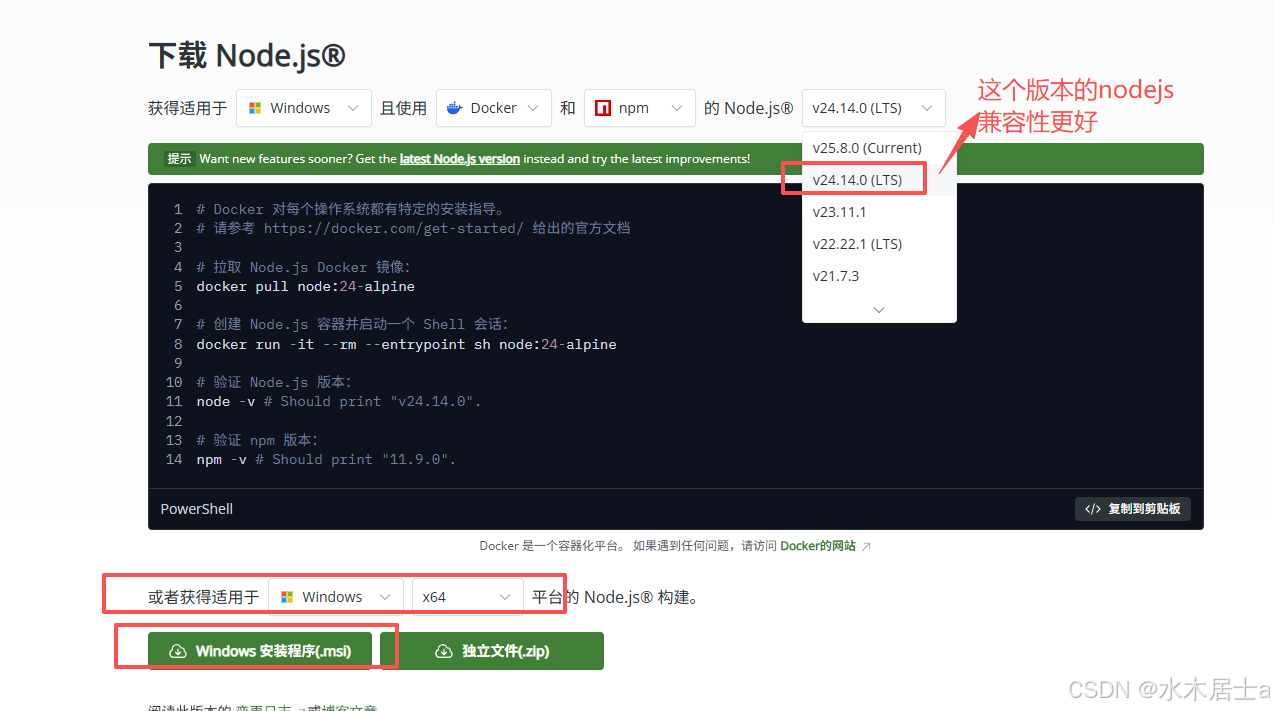This screenshot has width=1274, height=711.
Task: Download the 独立文件(.zip) package
Action: point(491,651)
